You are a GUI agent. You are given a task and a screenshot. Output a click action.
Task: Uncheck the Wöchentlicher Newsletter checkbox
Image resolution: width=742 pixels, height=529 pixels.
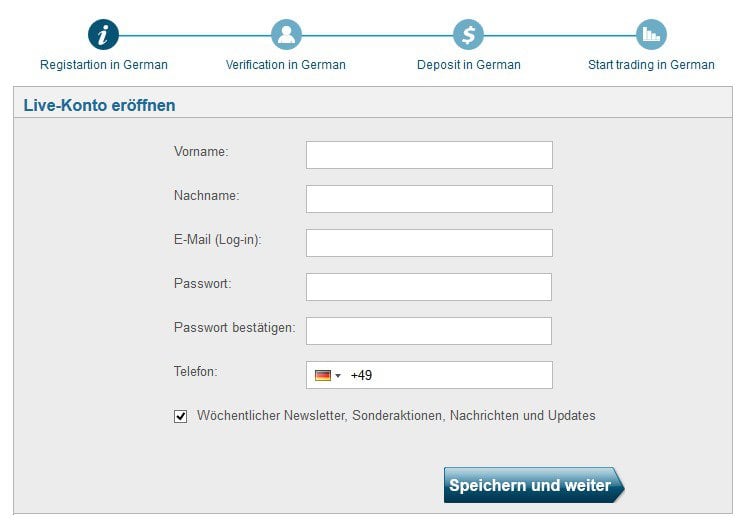tap(180, 416)
